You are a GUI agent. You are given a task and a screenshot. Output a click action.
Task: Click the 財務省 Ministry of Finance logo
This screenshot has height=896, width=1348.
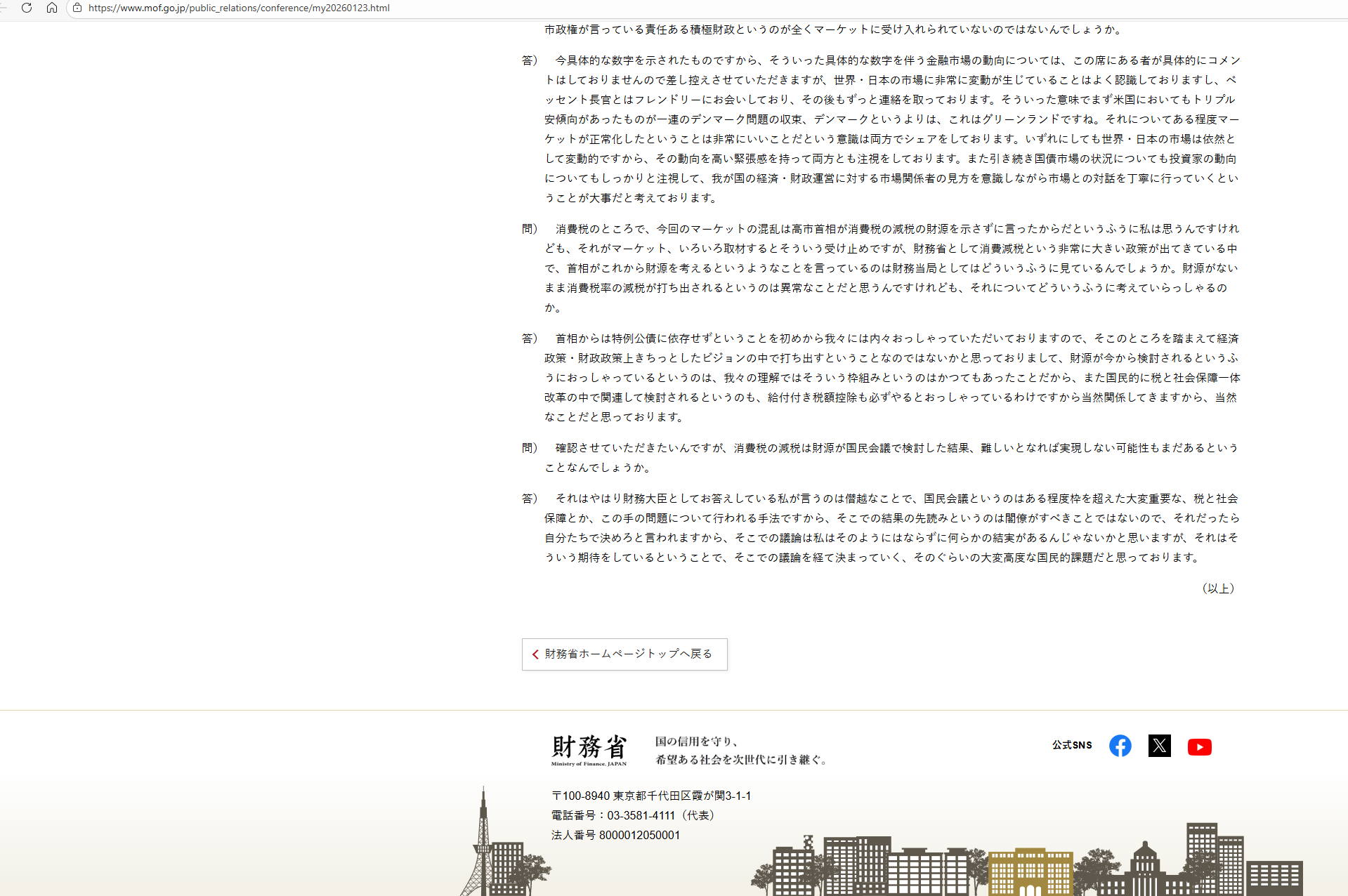(x=589, y=750)
